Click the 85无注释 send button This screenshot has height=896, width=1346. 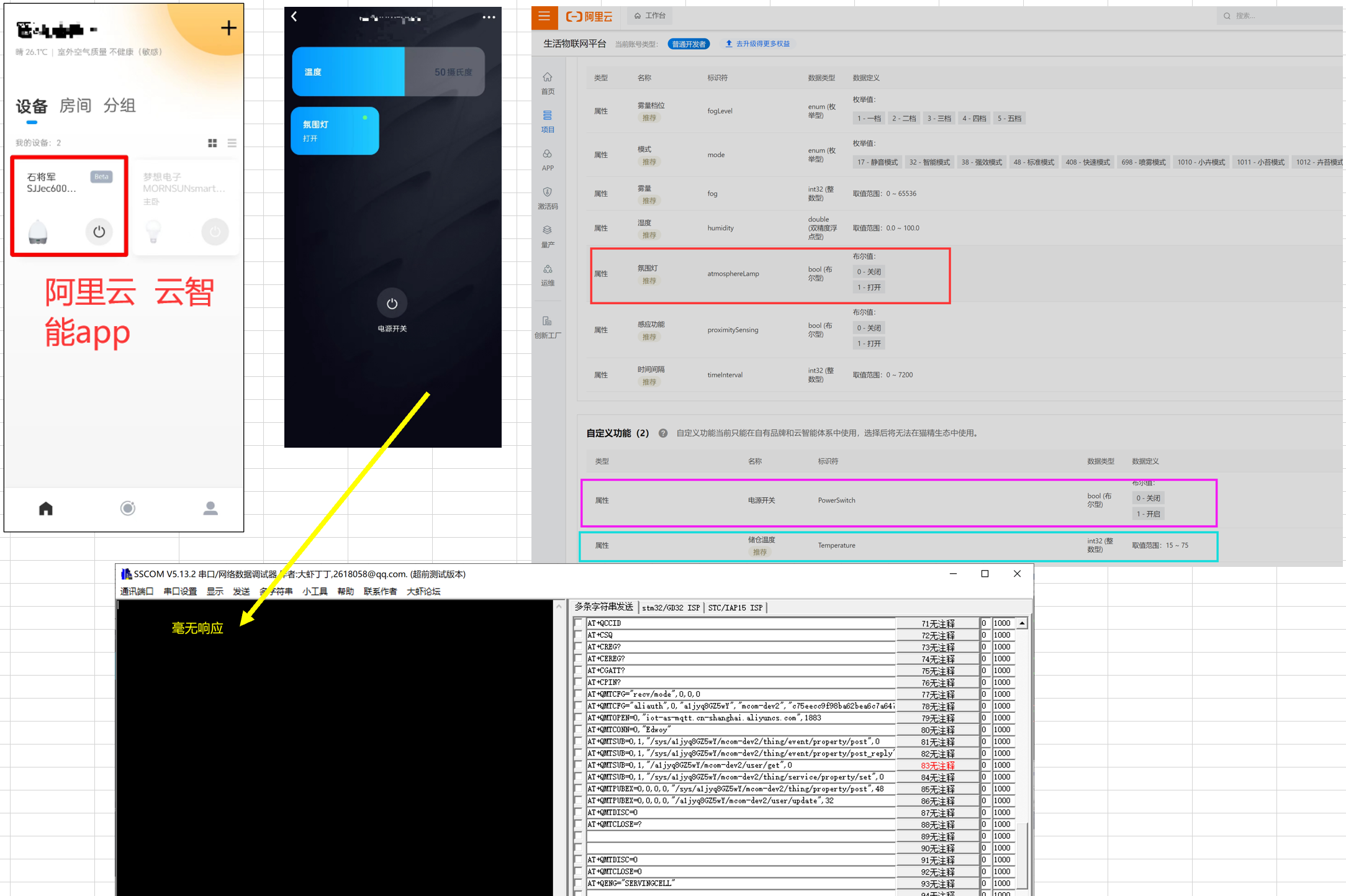pyautogui.click(x=937, y=789)
